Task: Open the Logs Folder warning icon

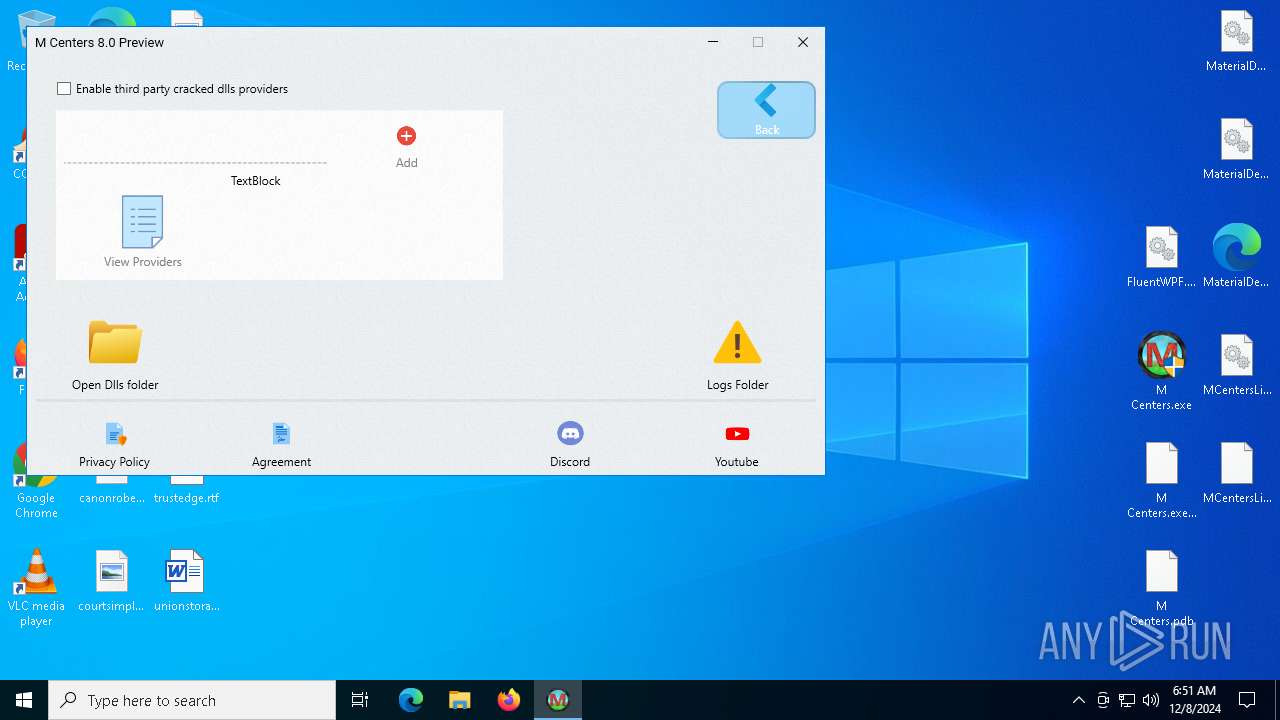Action: tap(737, 342)
